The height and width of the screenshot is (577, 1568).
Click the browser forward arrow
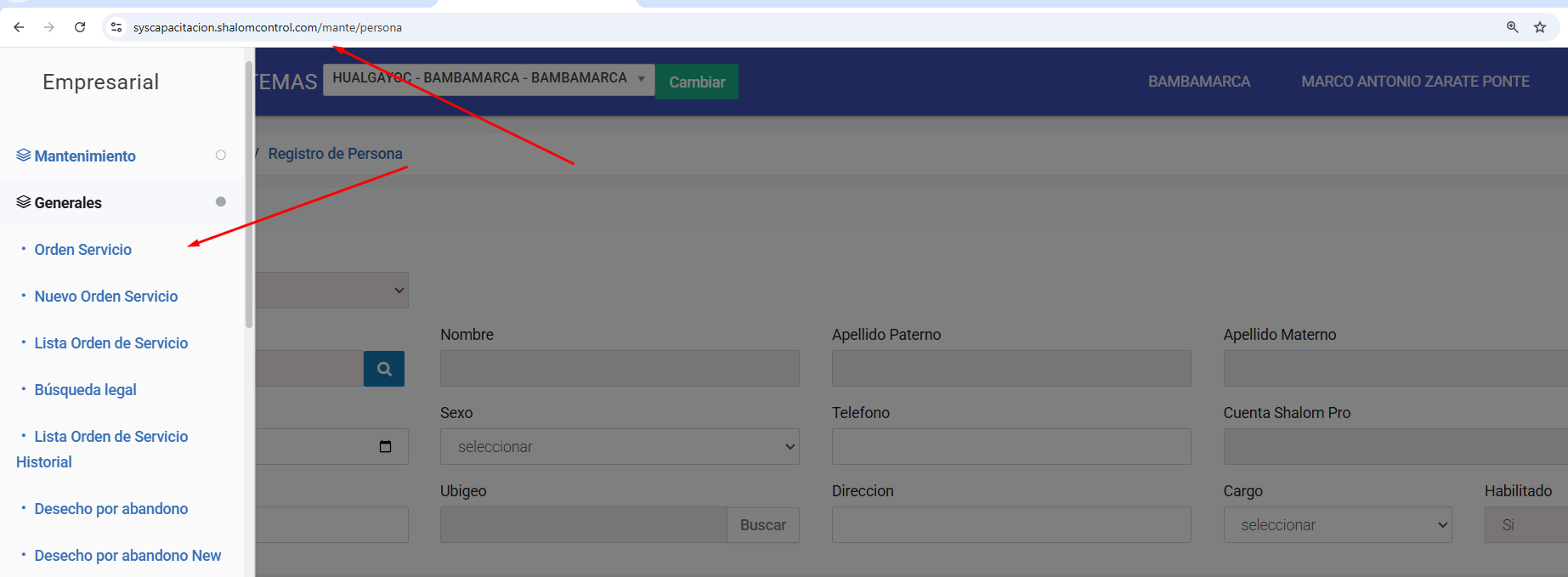pos(49,27)
